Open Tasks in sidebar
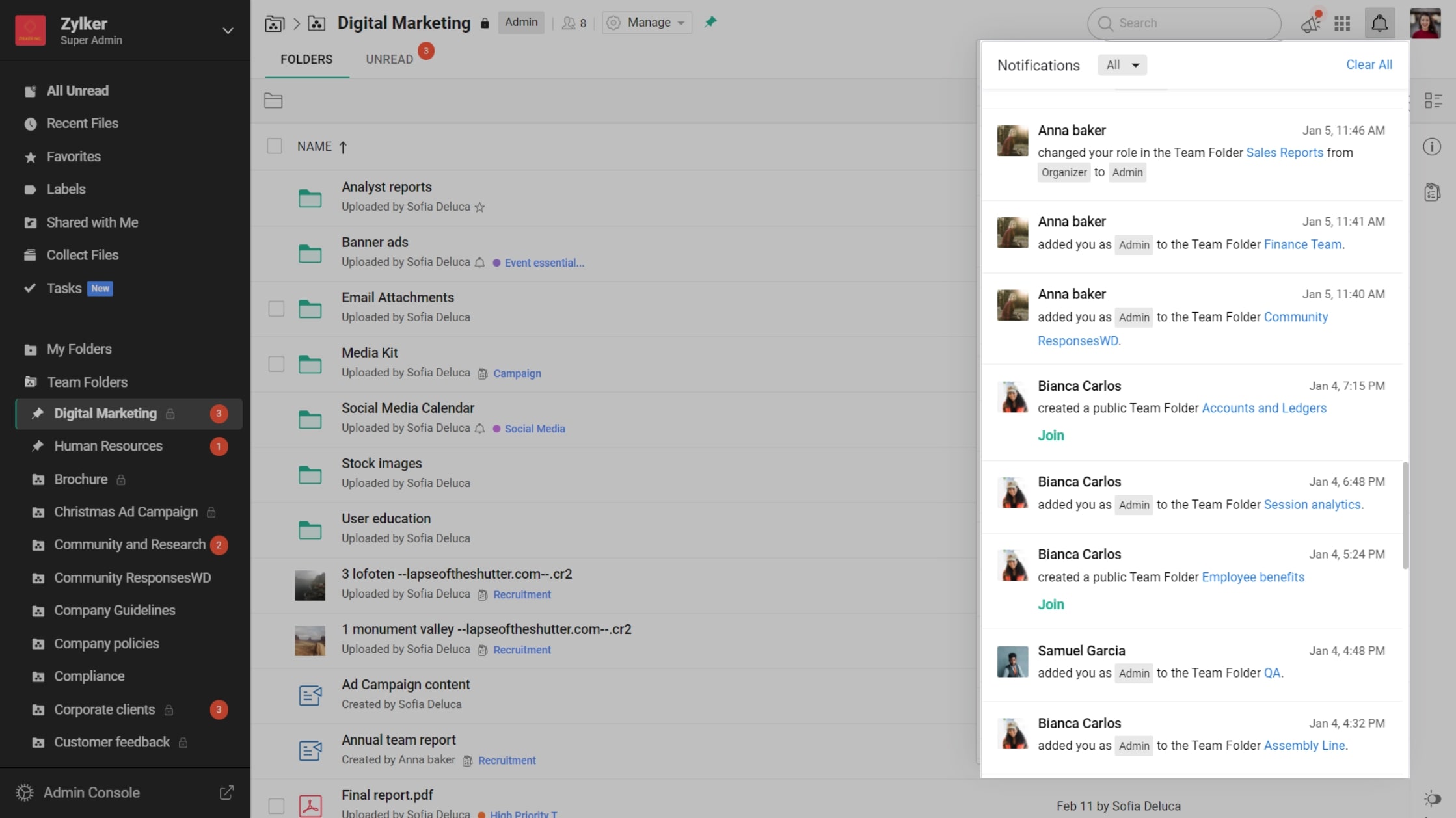 click(64, 288)
